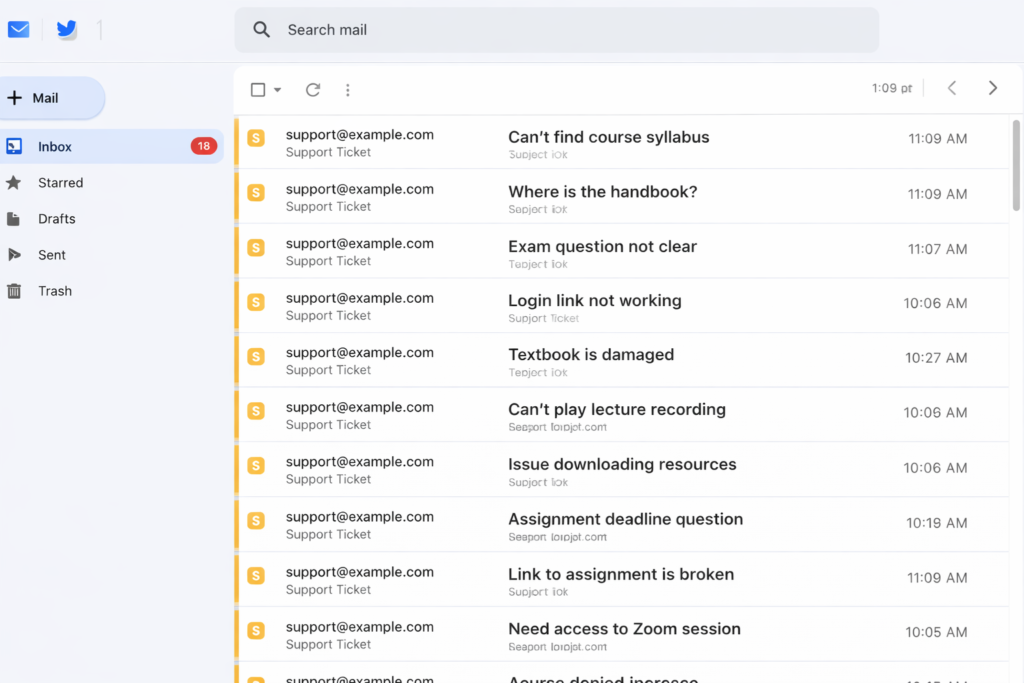Open the "Login link not working" email
This screenshot has height=683, width=1024.
(x=594, y=301)
